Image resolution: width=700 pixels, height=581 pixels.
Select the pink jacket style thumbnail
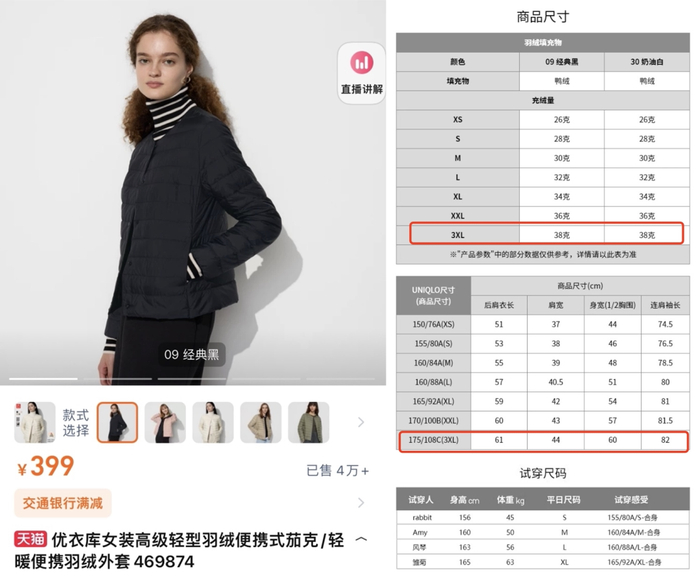tap(165, 422)
